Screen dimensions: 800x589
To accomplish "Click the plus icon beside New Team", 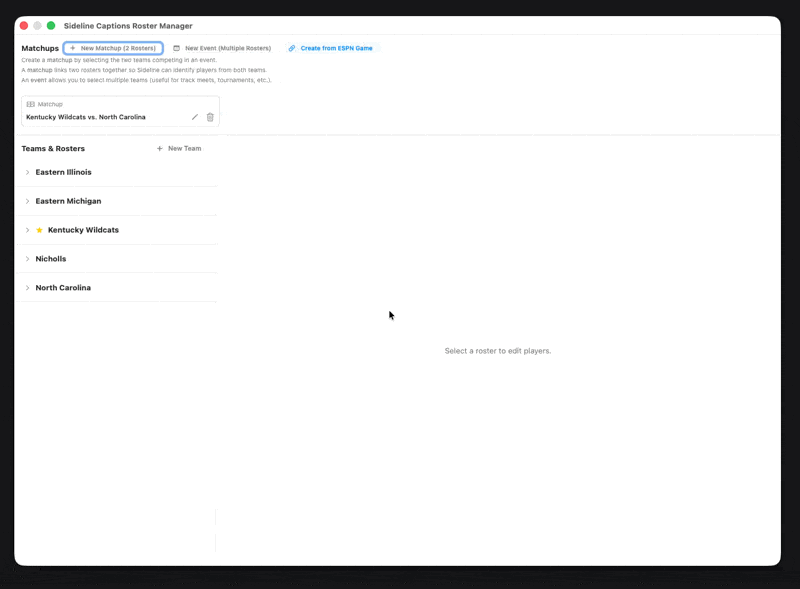I will (x=160, y=148).
